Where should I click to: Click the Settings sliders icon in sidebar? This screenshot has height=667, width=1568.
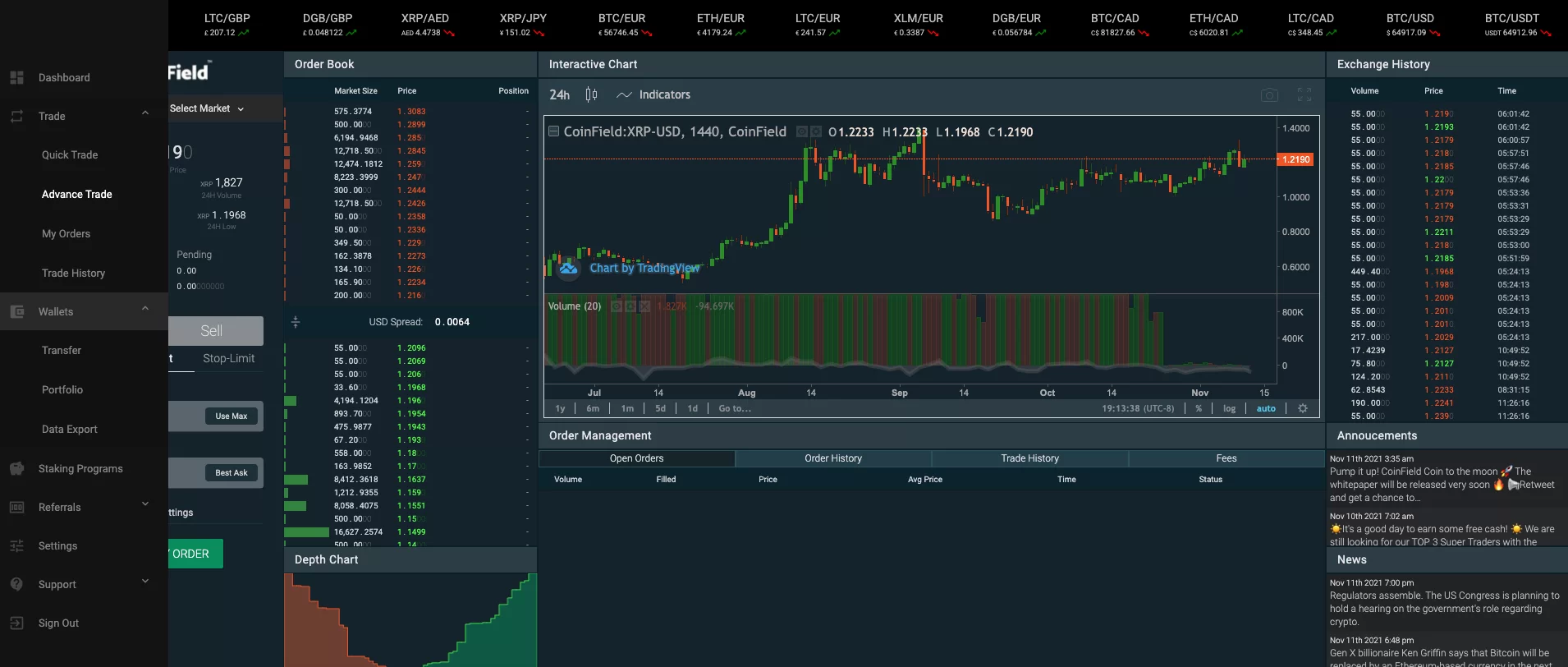tap(16, 545)
